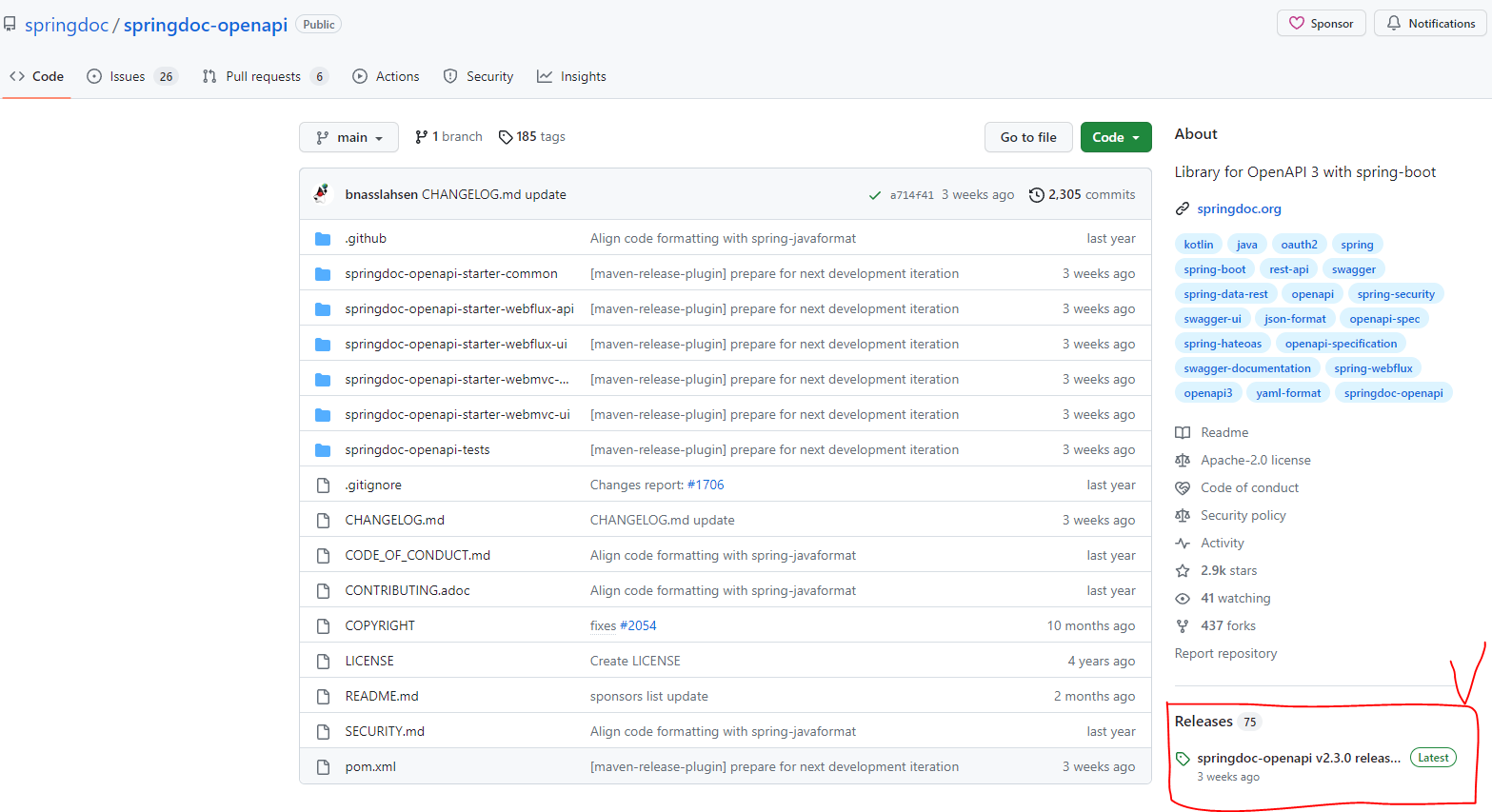Open the .gitignore file
This screenshot has width=1492, height=812.
pyautogui.click(x=373, y=485)
